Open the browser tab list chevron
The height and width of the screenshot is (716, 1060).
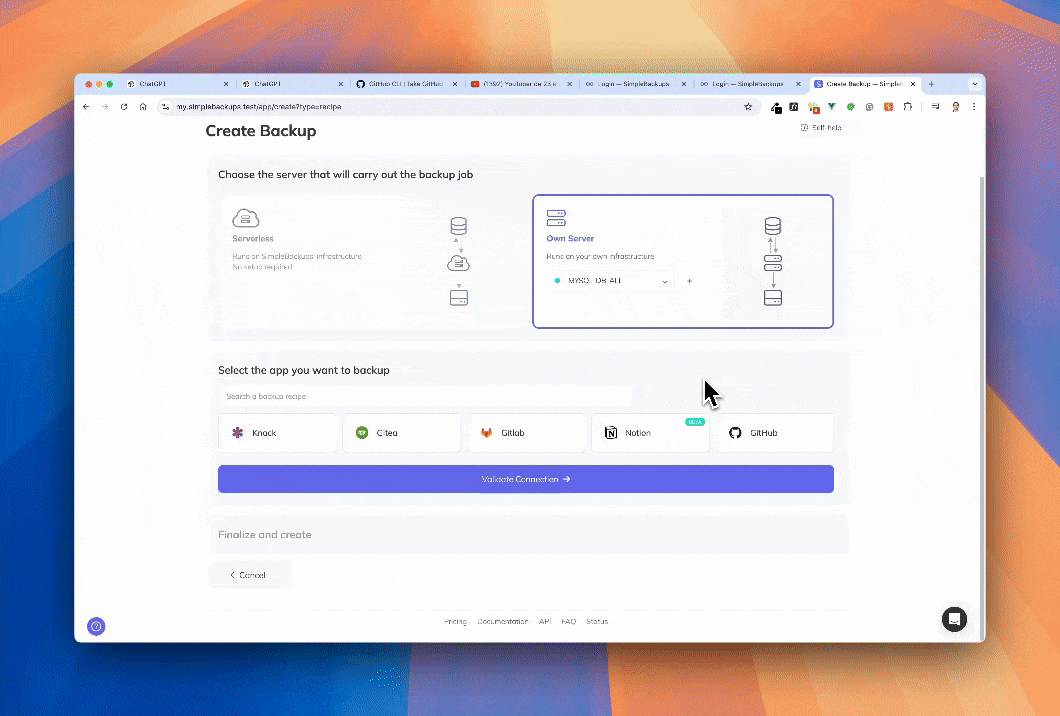[975, 84]
